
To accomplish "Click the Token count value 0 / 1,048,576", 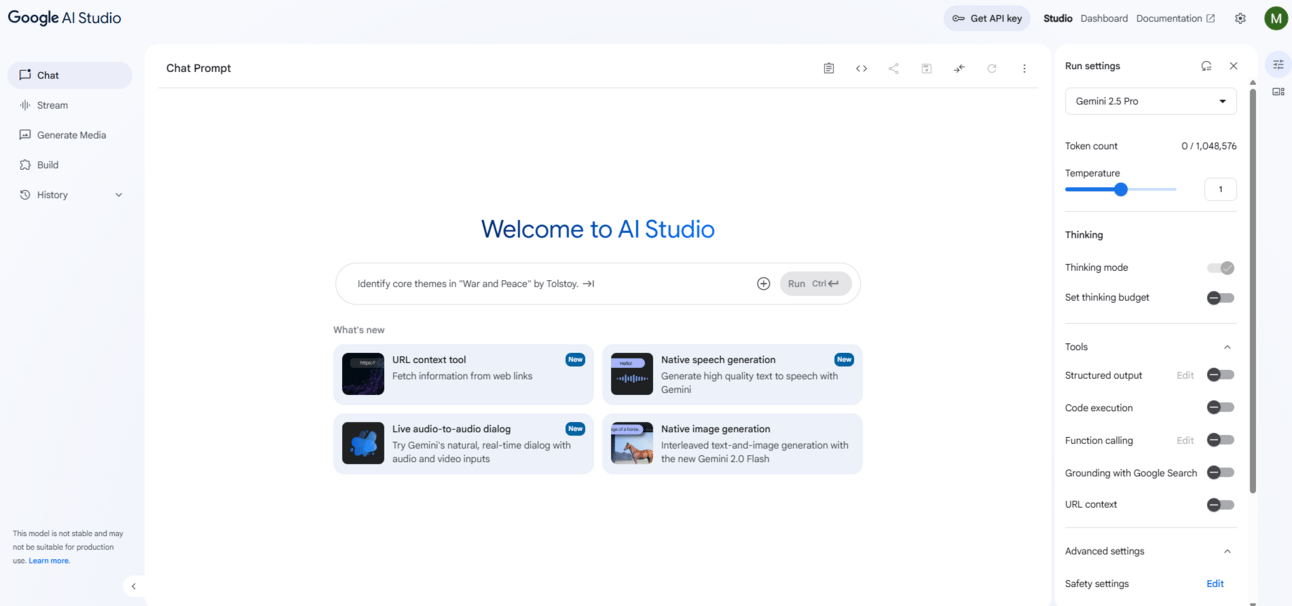I will pyautogui.click(x=1209, y=146).
